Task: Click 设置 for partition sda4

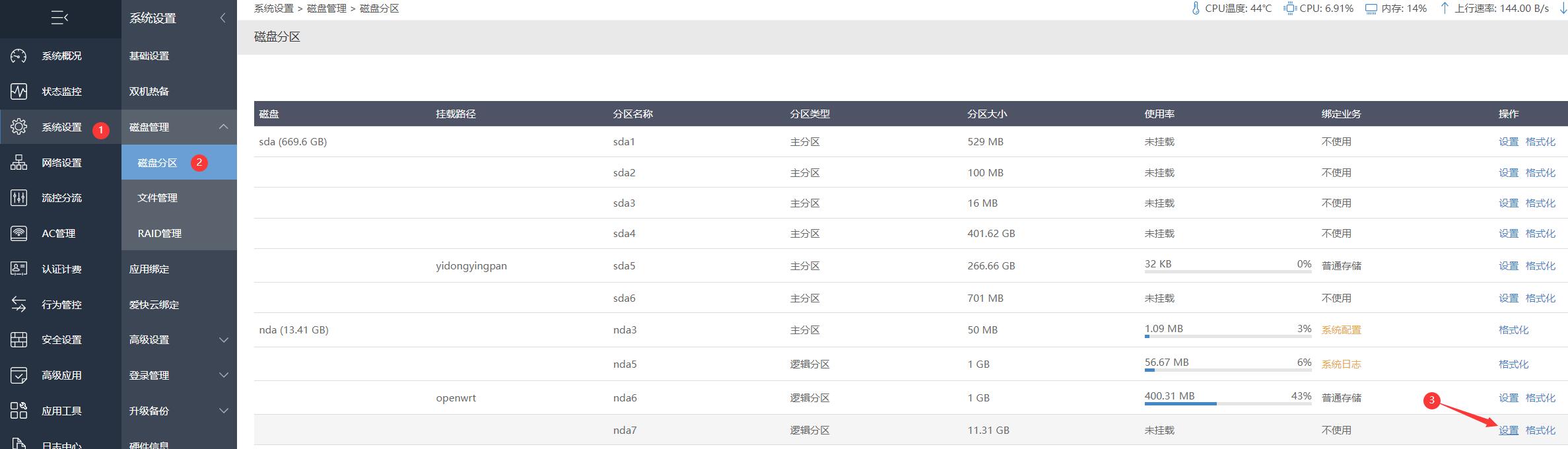Action: [1509, 234]
